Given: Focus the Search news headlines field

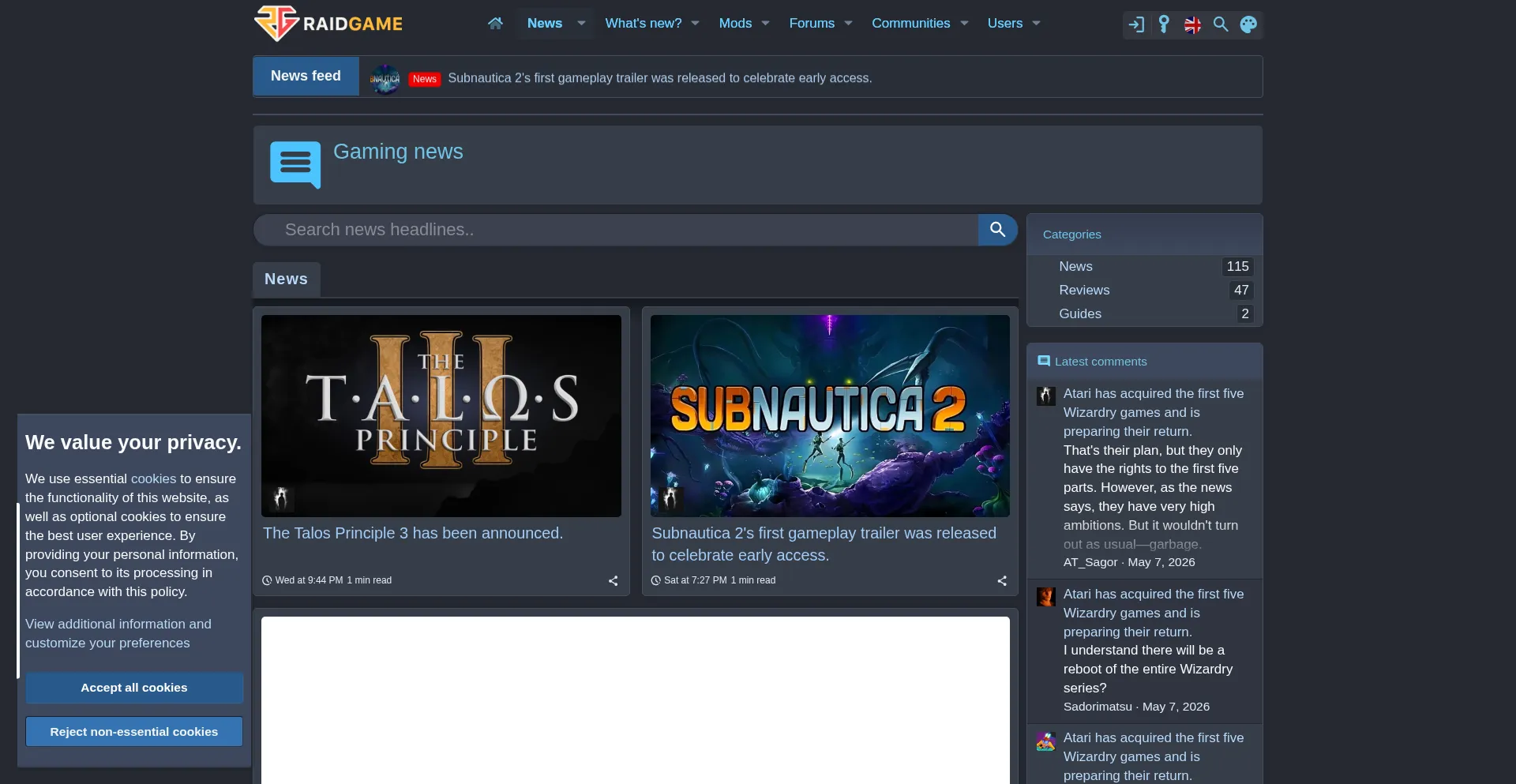Looking at the screenshot, I should click(x=616, y=230).
